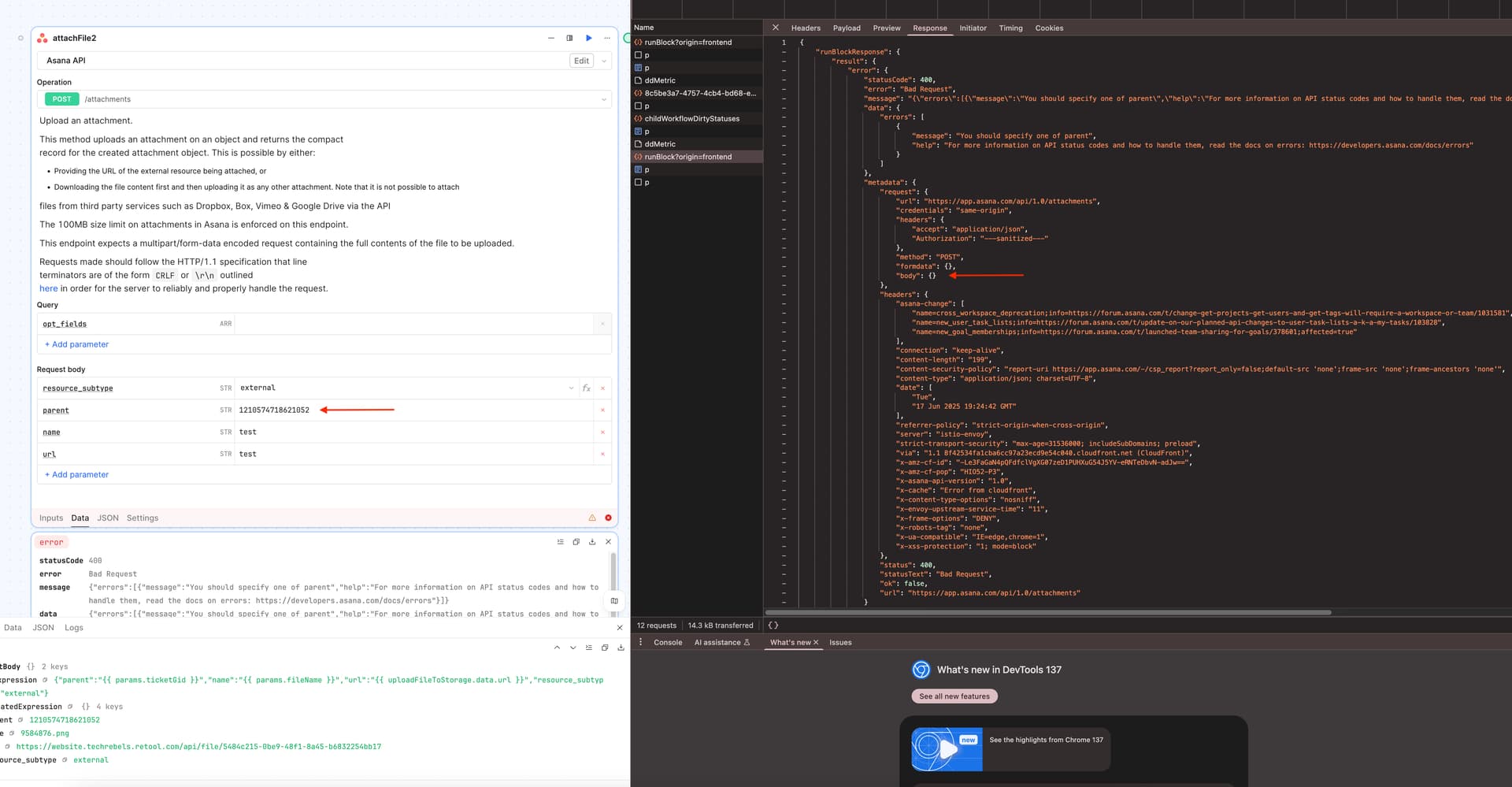The image size is (1512, 787).
Task: Expand the Asana API resource dropdown
Action: pyautogui.click(x=603, y=61)
